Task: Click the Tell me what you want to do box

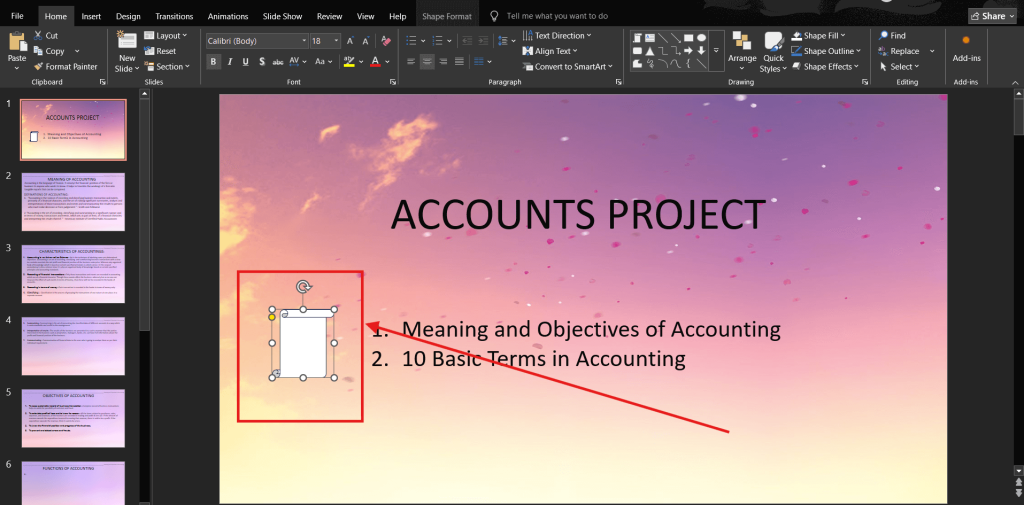Action: [557, 16]
